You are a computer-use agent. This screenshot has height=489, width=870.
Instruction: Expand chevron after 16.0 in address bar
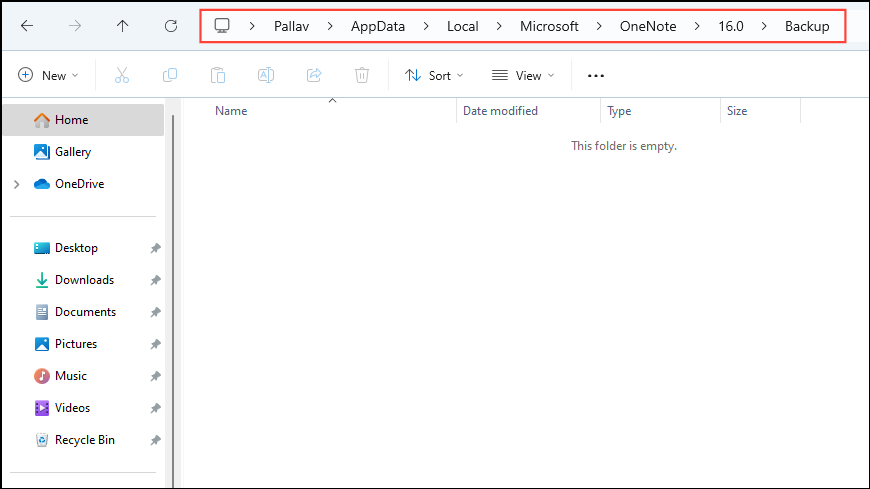pos(764,26)
